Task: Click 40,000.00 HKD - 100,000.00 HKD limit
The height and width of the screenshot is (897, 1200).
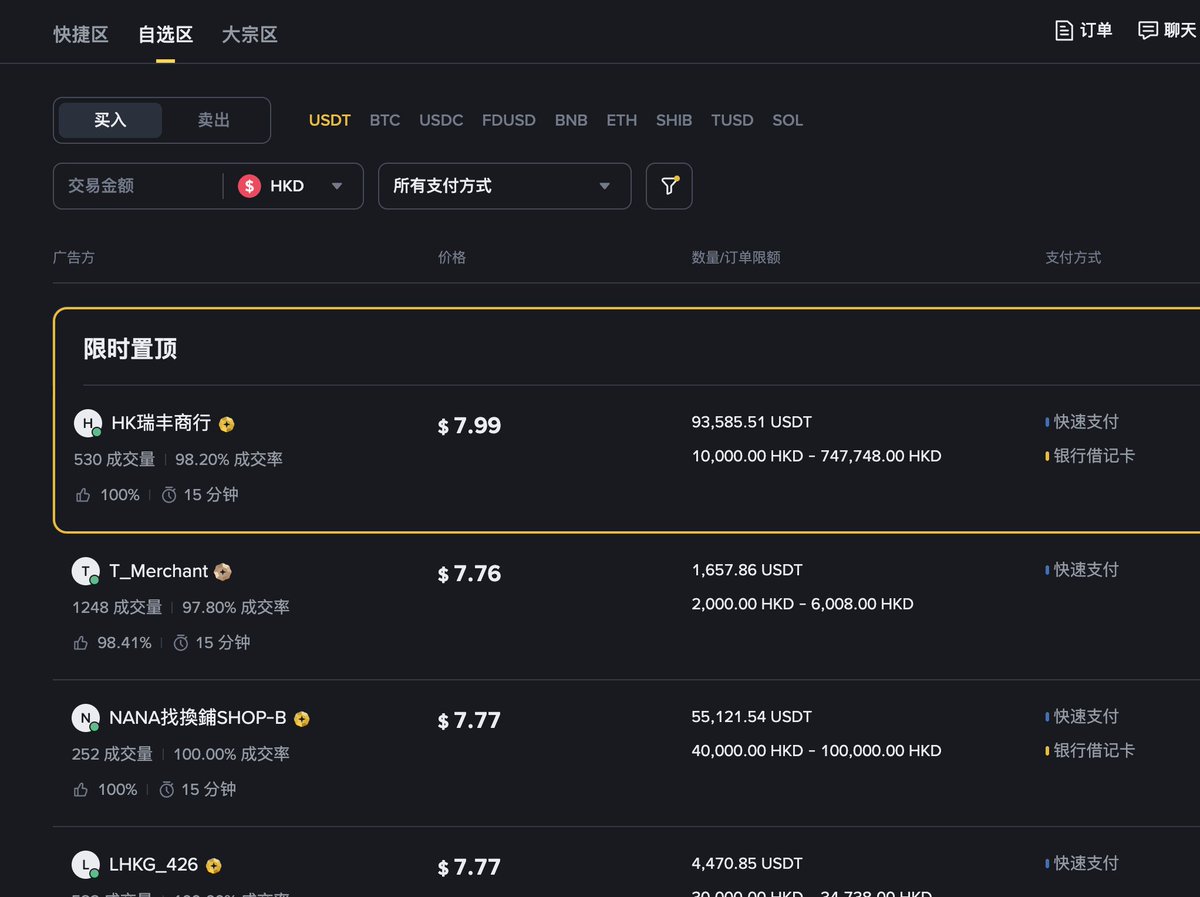Action: [x=816, y=751]
